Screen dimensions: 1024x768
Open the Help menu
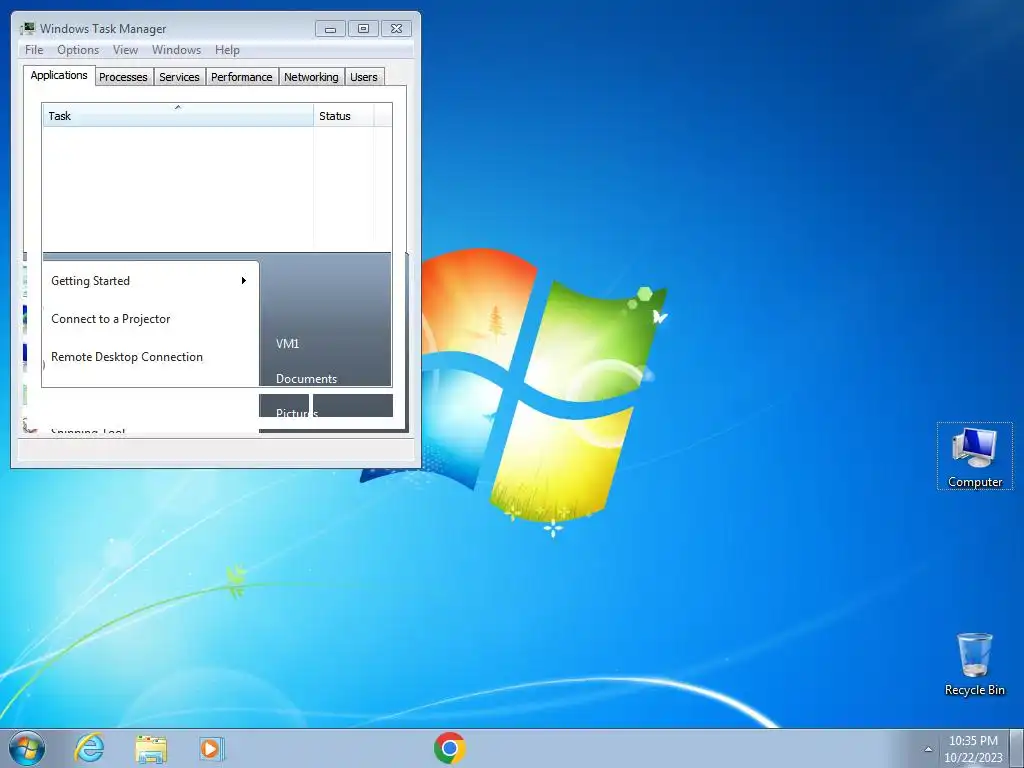(x=227, y=50)
